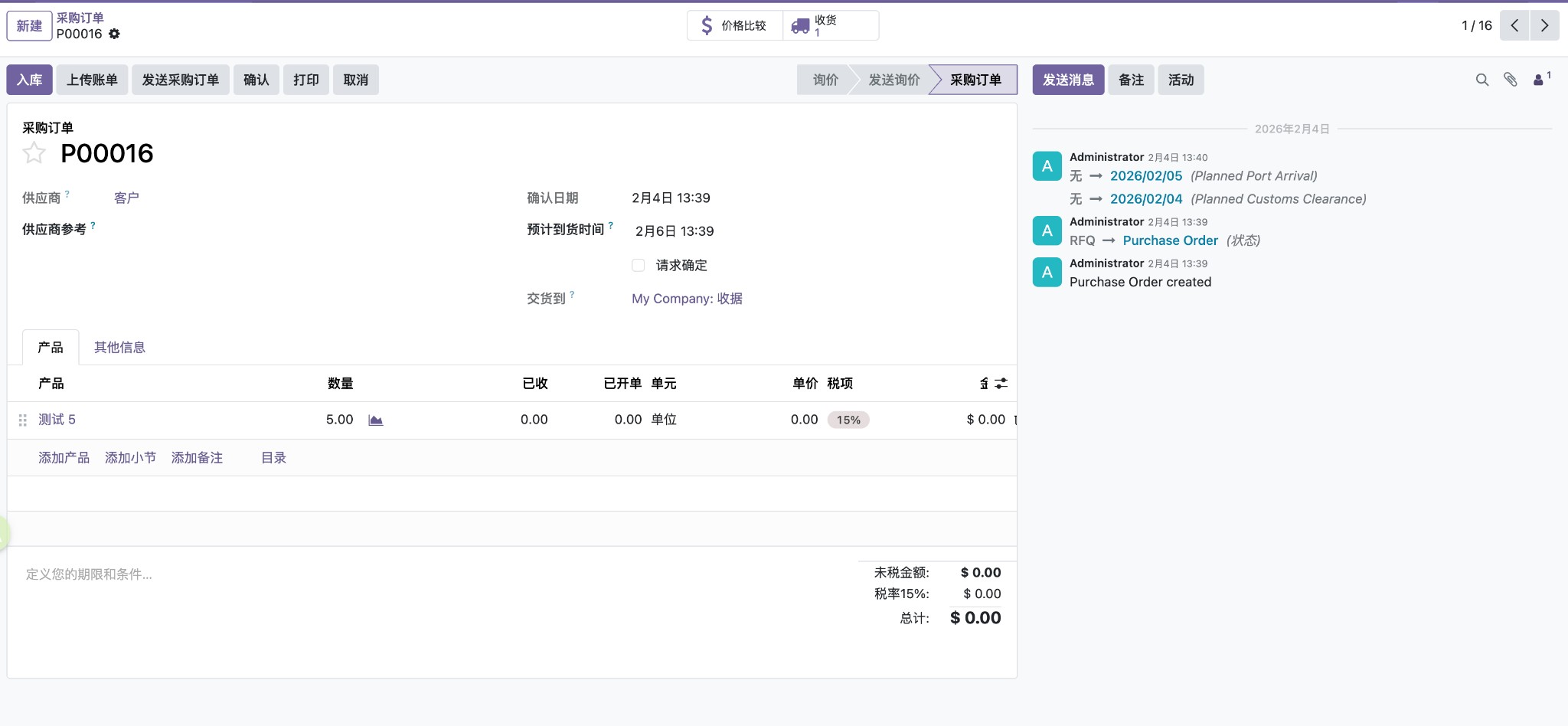Open the column options adjust icon in table header
Screen dimensions: 1568x726
click(x=1001, y=383)
